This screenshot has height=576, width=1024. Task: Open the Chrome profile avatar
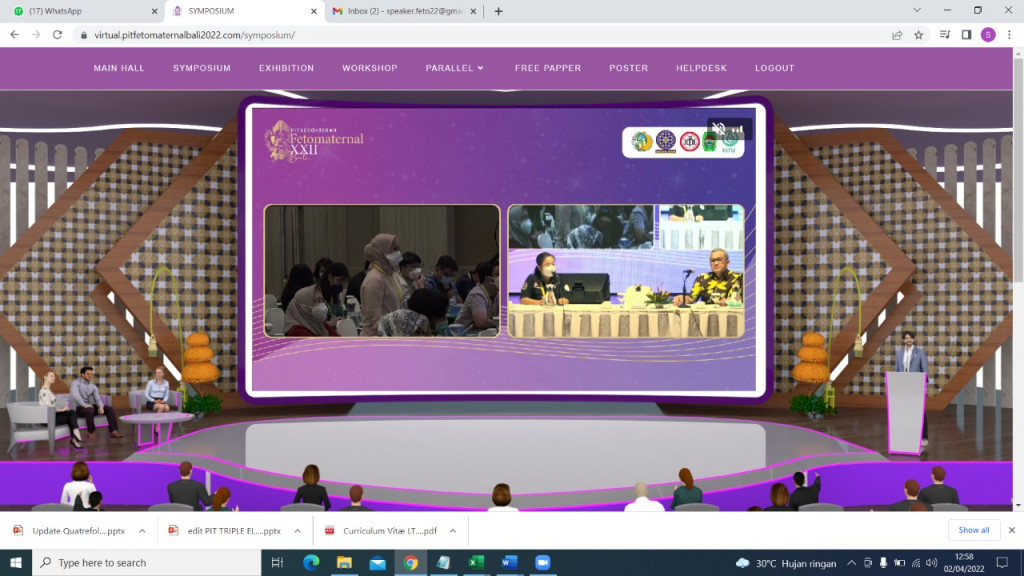tap(988, 34)
